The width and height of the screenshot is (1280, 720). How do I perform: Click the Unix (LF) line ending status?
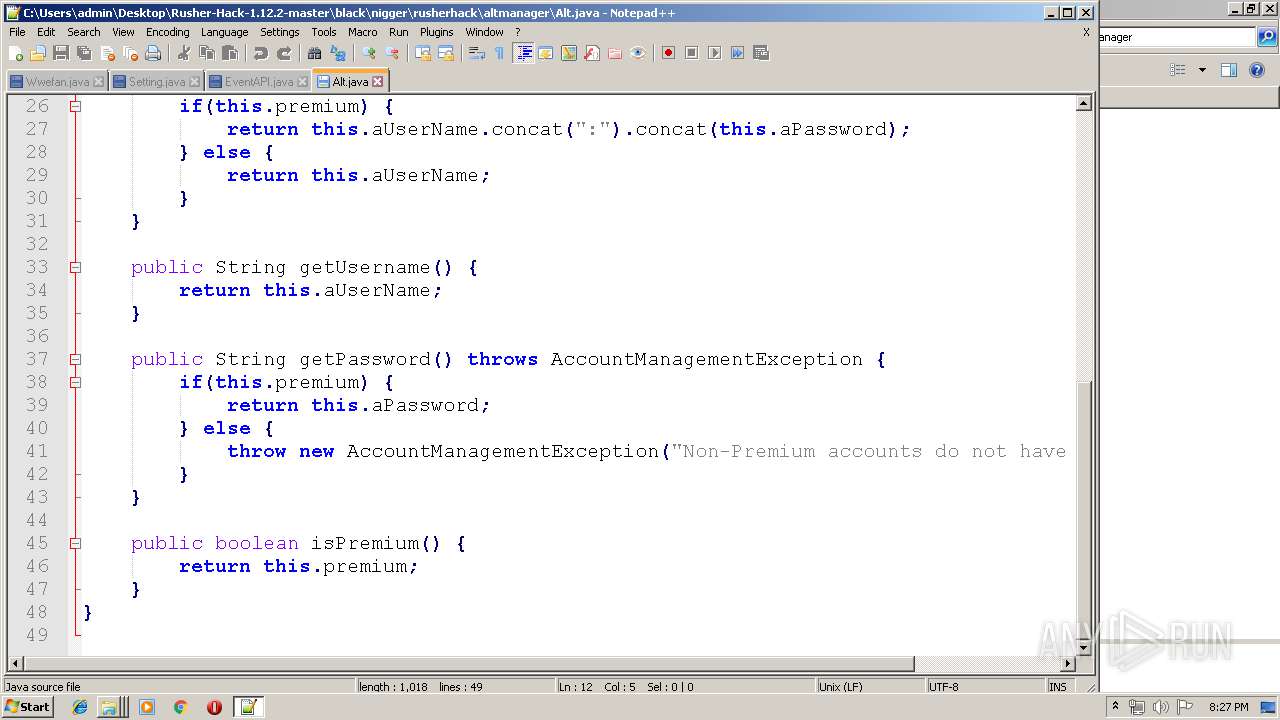coord(869,687)
